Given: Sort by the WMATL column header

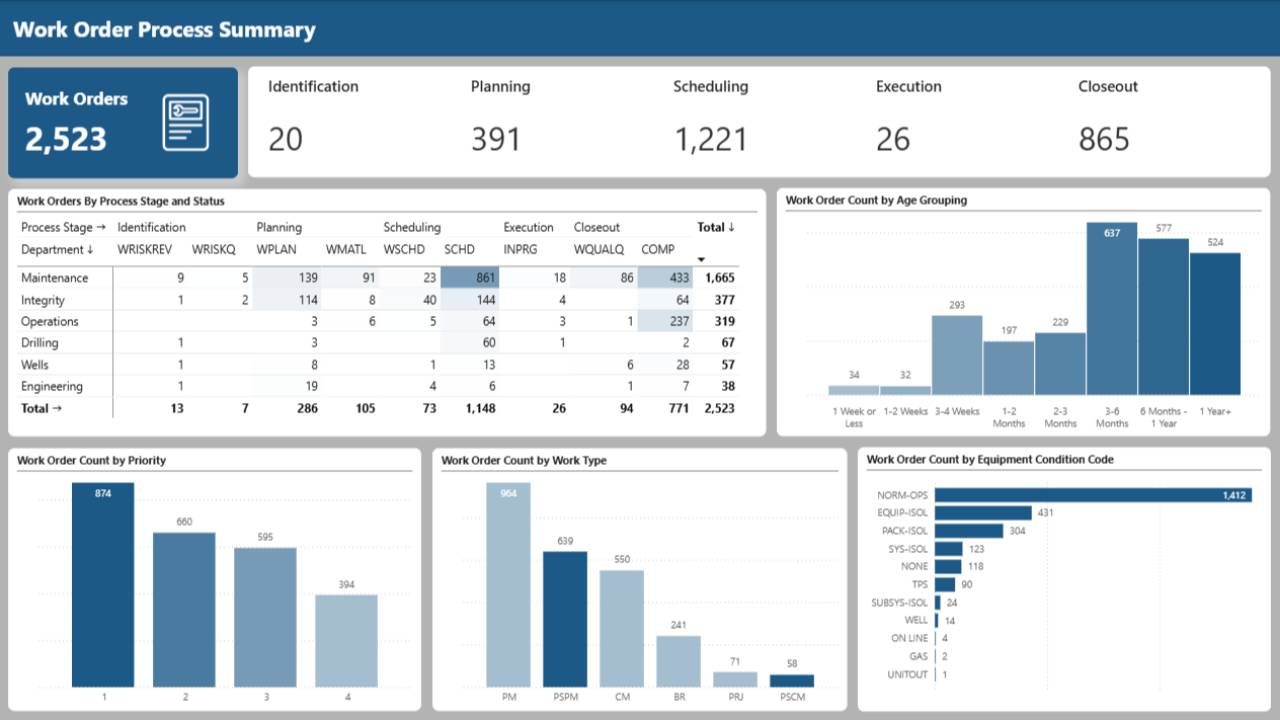Looking at the screenshot, I should tap(346, 249).
